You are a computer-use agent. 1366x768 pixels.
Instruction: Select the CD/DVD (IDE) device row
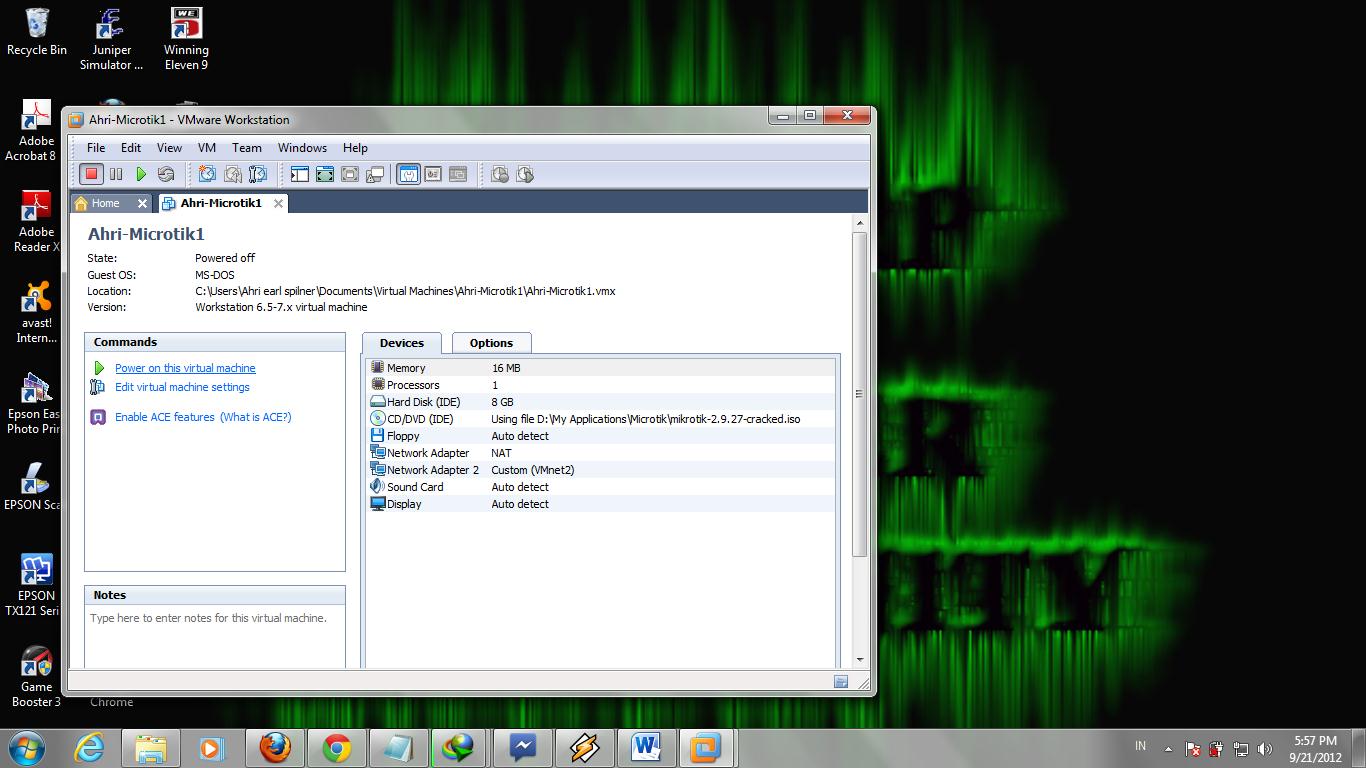601,419
